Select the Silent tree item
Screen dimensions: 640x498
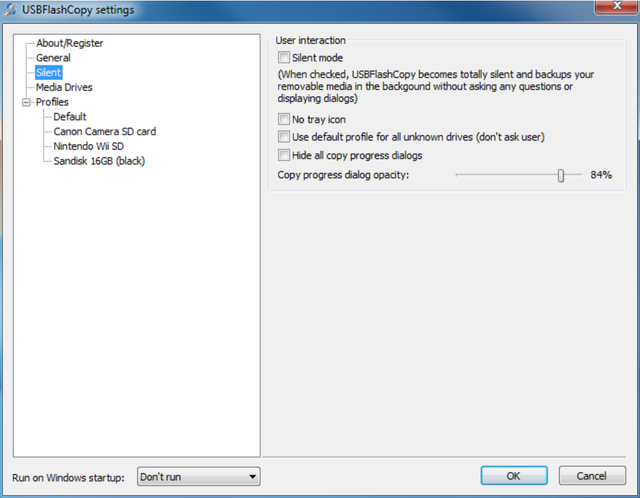(x=49, y=73)
